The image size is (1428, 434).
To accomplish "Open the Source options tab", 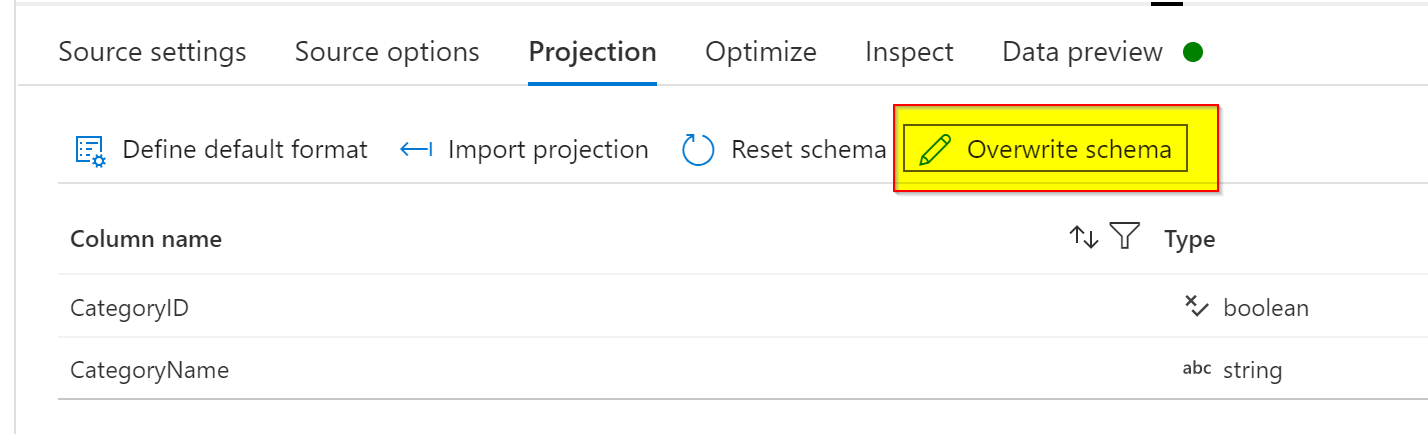I will pyautogui.click(x=387, y=52).
